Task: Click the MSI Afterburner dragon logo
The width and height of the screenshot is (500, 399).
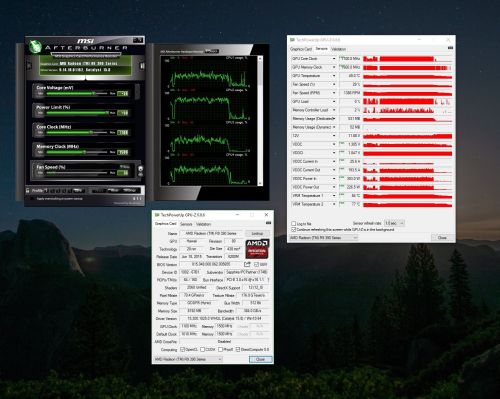Action: pyautogui.click(x=34, y=46)
